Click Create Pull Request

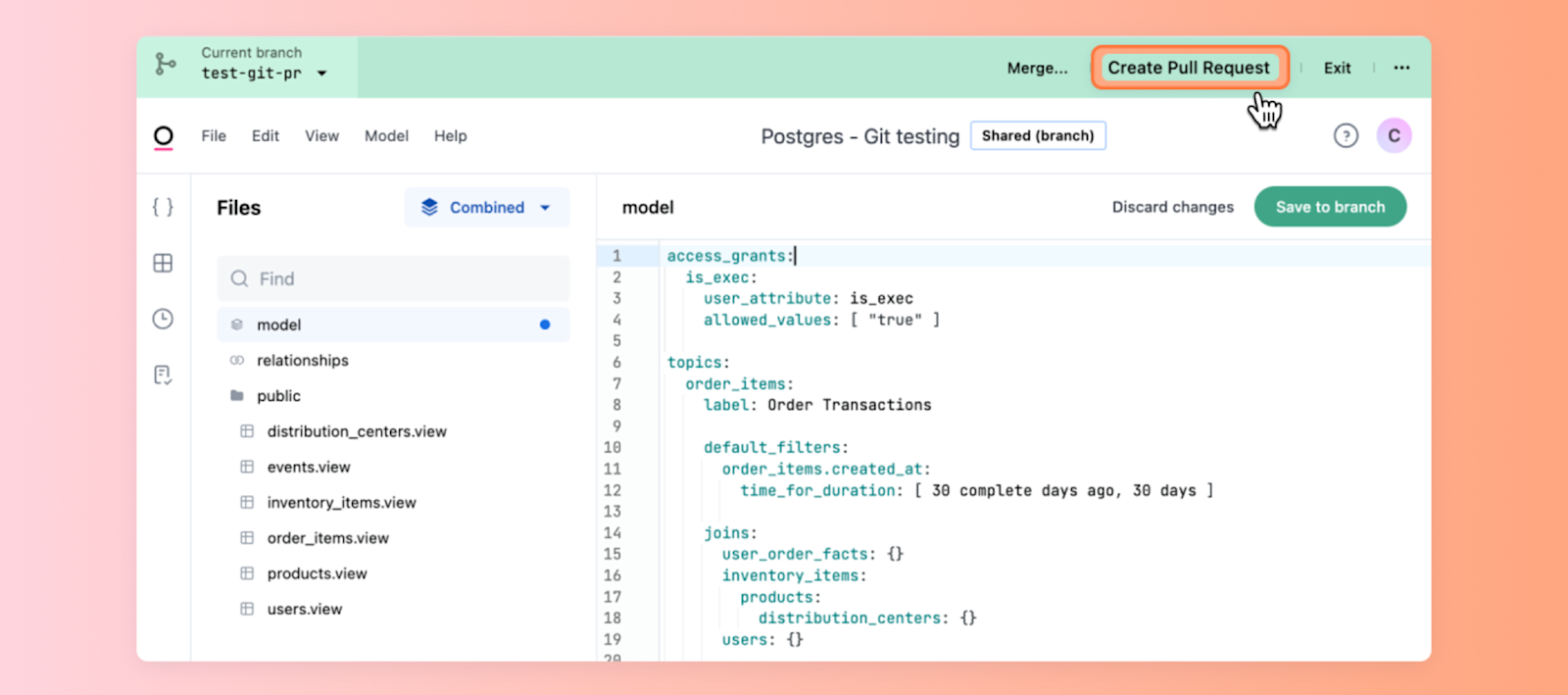point(1189,68)
